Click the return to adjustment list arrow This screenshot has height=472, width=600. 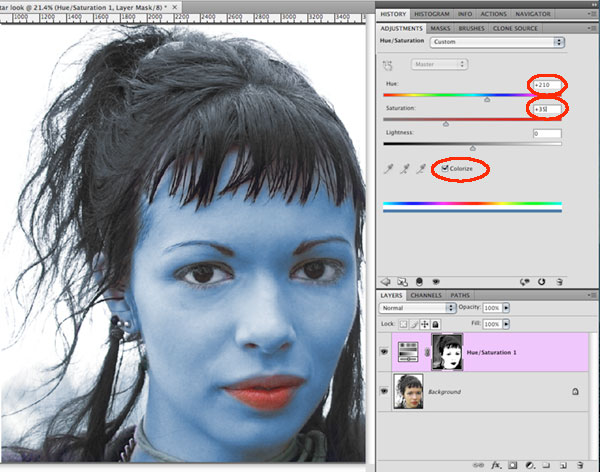(386, 282)
